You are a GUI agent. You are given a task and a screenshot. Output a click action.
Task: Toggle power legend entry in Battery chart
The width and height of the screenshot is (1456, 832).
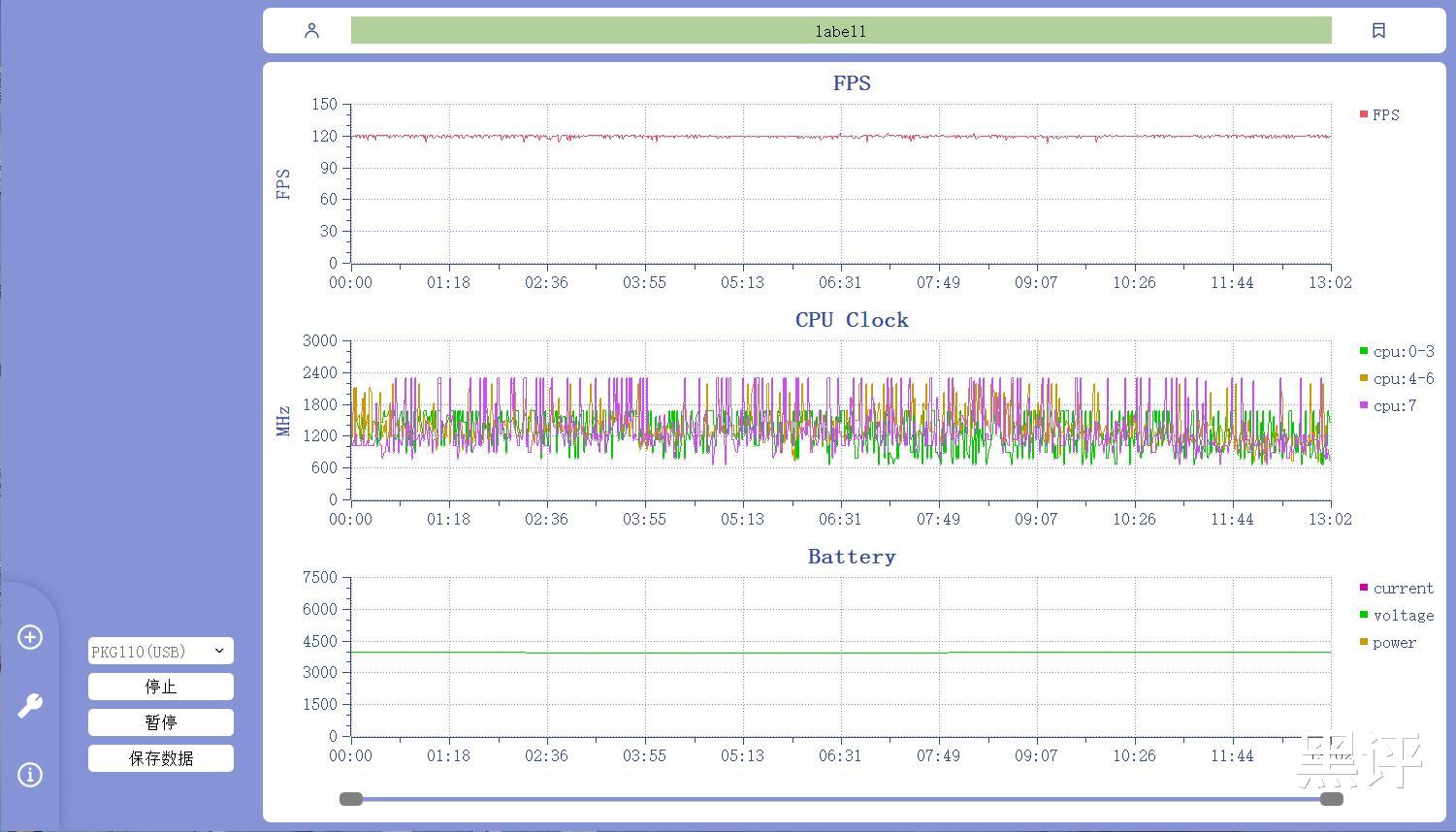coord(1388,642)
